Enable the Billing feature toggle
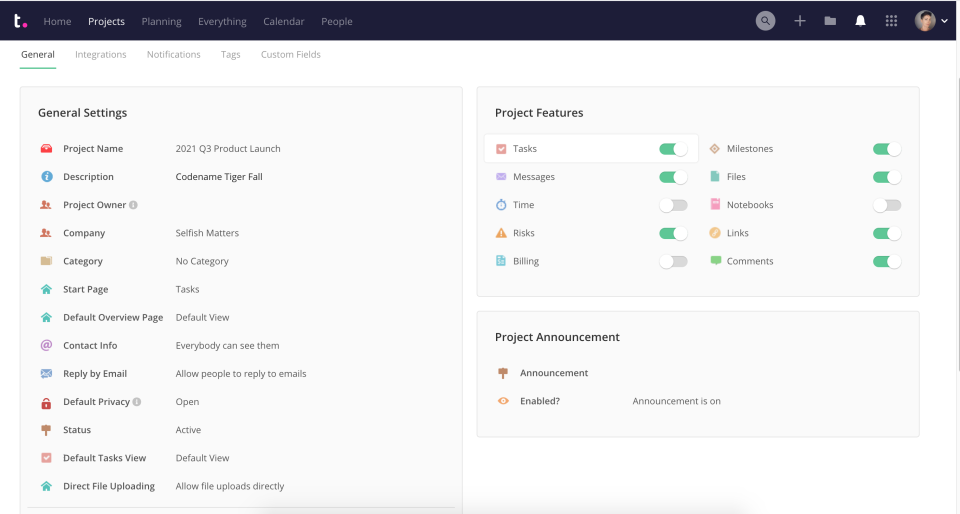The height and width of the screenshot is (514, 960). click(673, 261)
